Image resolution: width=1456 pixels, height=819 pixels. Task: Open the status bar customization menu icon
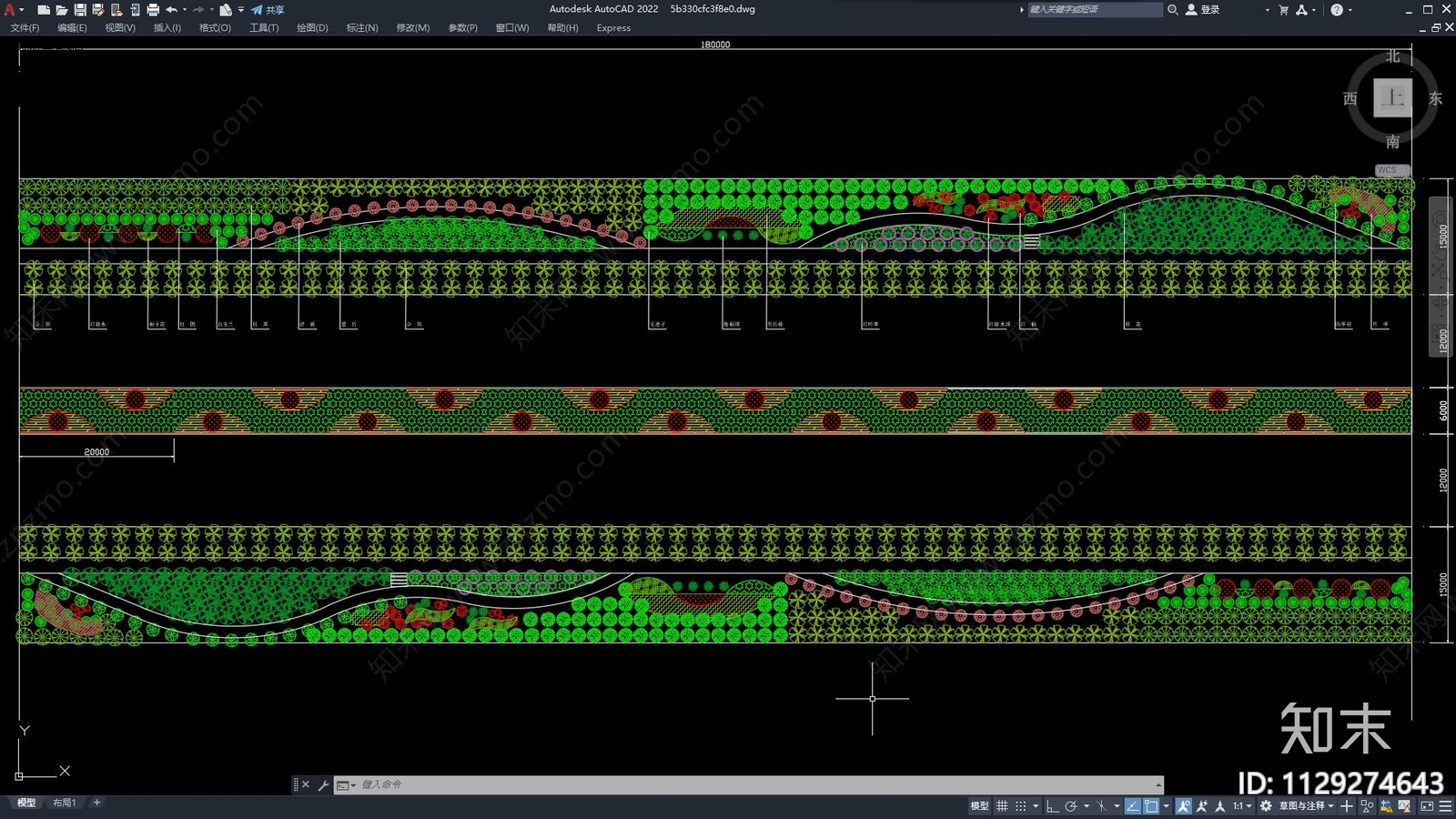pyautogui.click(x=1445, y=806)
